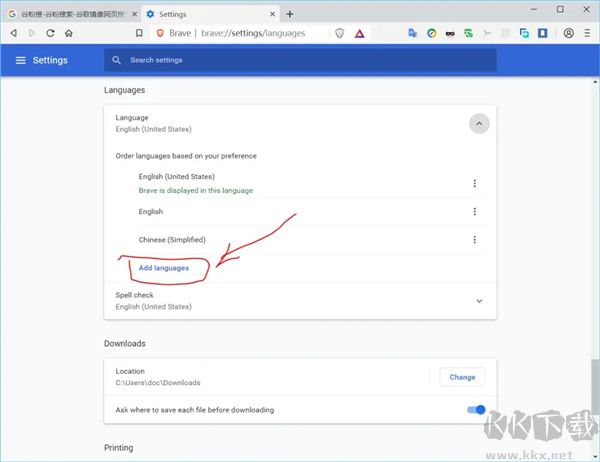Click the Downloads heading
Image resolution: width=600 pixels, height=462 pixels.
(125, 343)
